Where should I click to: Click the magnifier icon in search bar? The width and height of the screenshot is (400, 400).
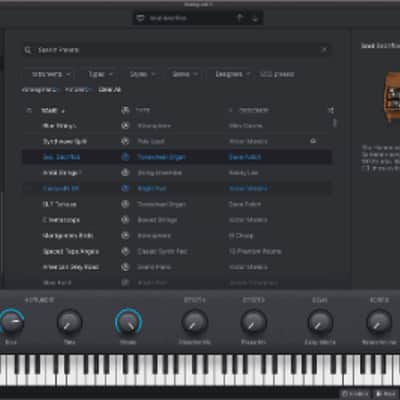[x=28, y=50]
